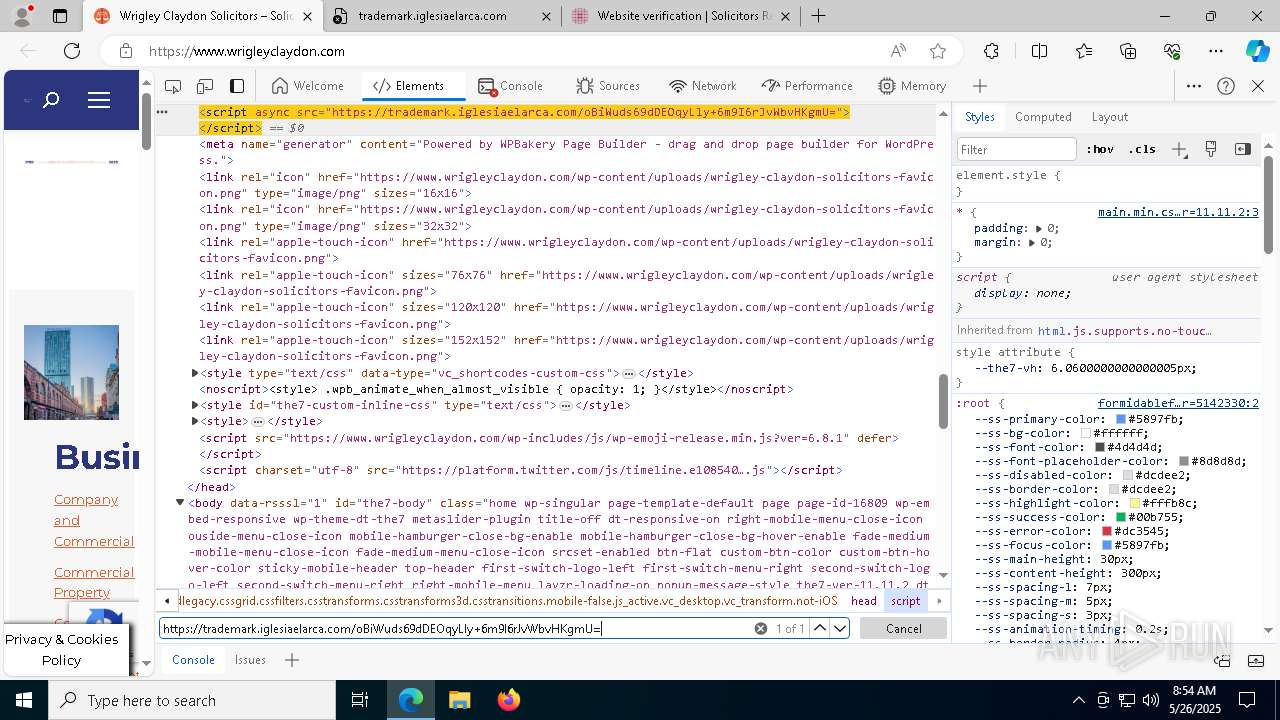This screenshot has width=1280, height=720.
Task: Open the Network DevTools tab
Action: 703,86
